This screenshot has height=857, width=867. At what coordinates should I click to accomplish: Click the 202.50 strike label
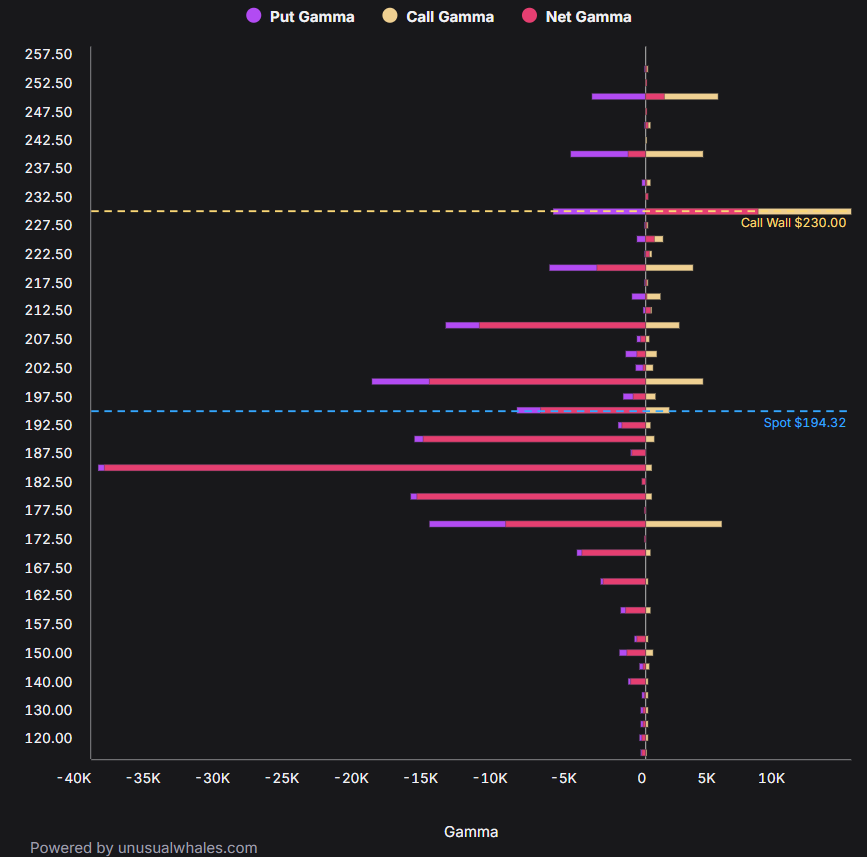point(49,368)
